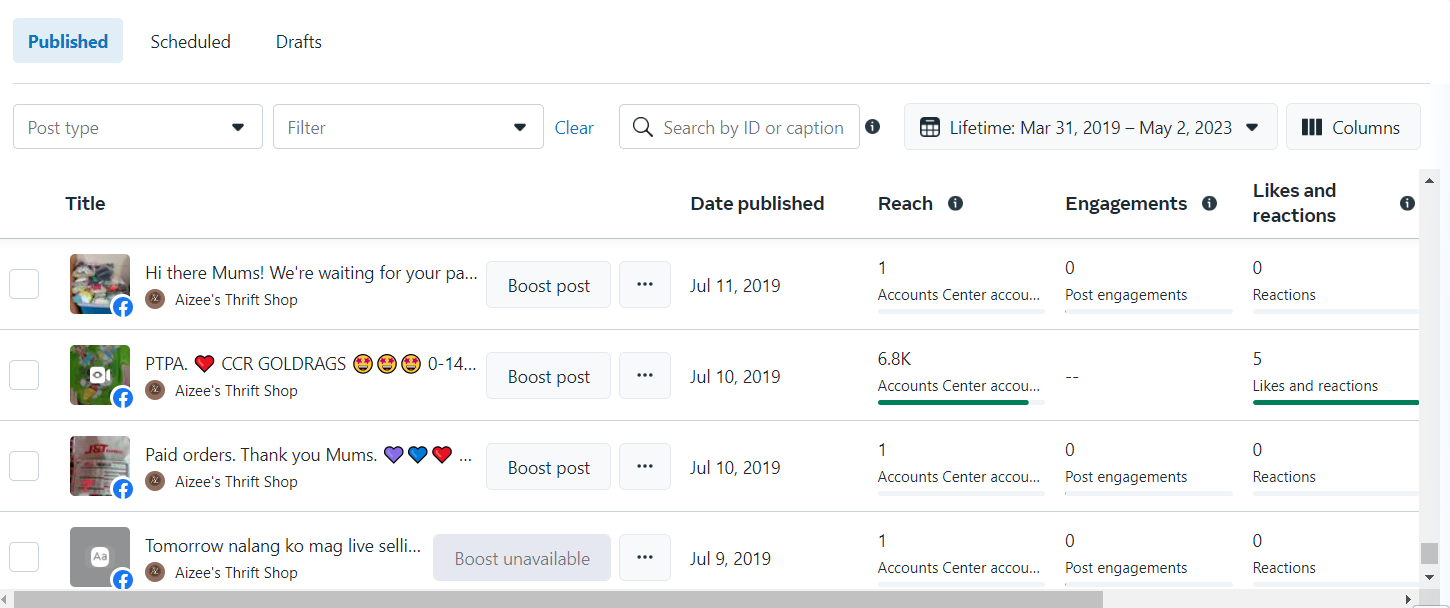Check the Paid orders post checkbox
The image size is (1450, 608).
pyautogui.click(x=24, y=466)
